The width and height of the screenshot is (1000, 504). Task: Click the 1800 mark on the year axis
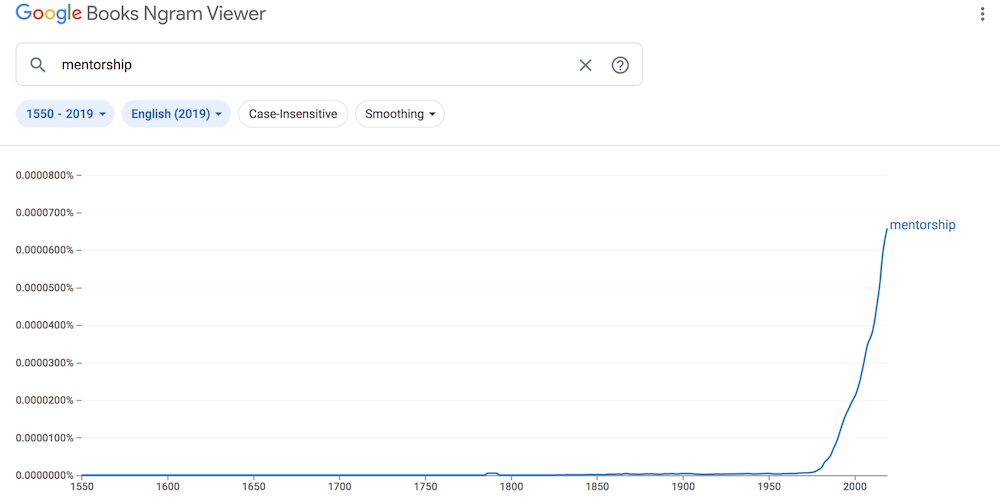point(511,486)
